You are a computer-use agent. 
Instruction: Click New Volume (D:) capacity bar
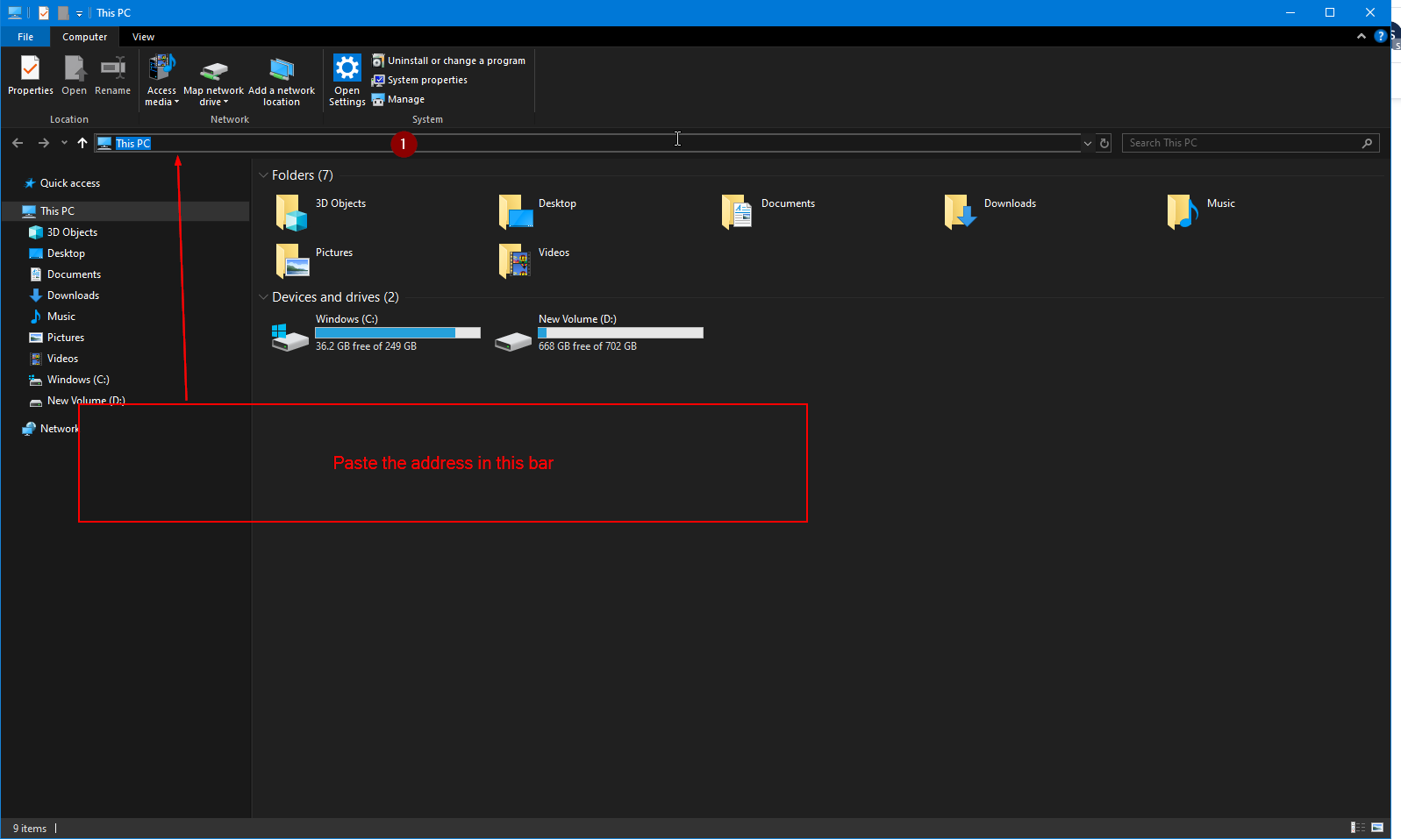tap(620, 333)
